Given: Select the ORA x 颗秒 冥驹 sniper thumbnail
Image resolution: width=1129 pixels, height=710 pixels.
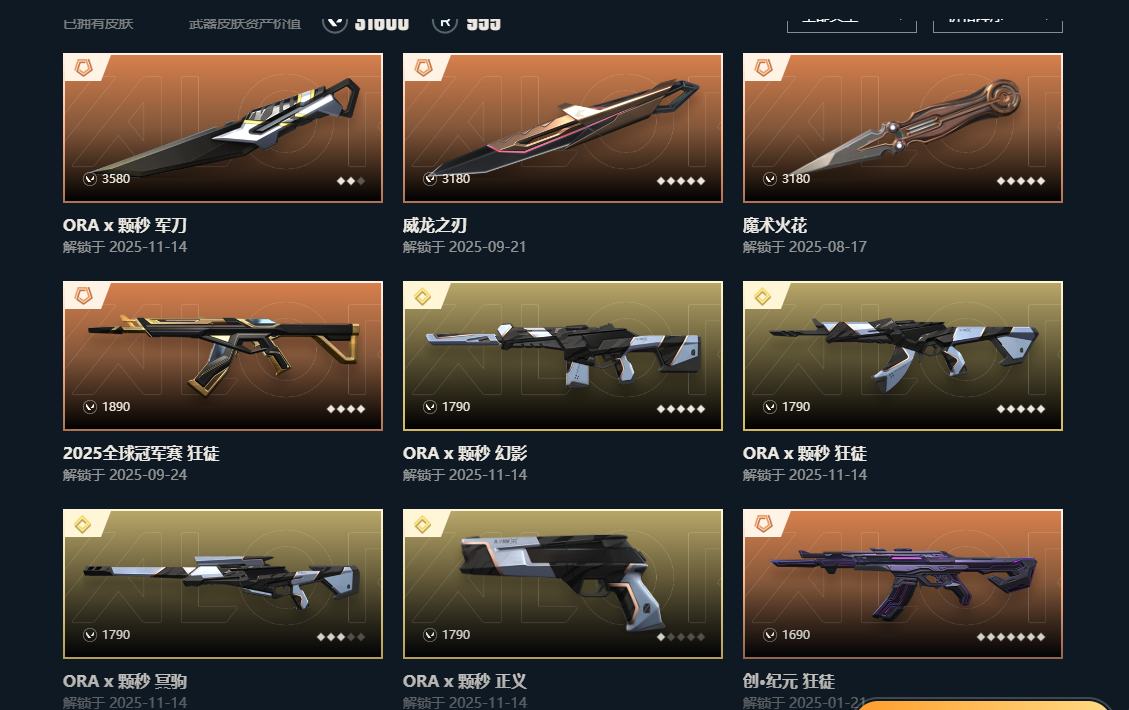Looking at the screenshot, I should pos(222,584).
